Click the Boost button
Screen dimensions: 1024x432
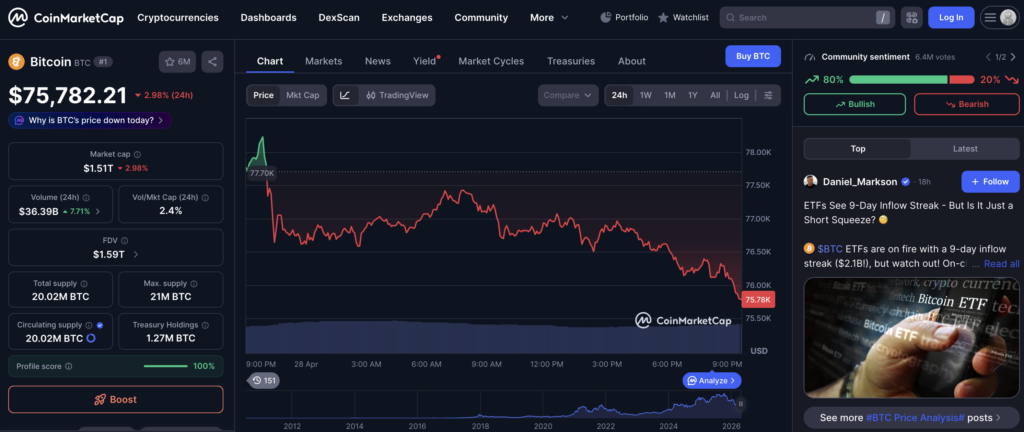tap(116, 399)
